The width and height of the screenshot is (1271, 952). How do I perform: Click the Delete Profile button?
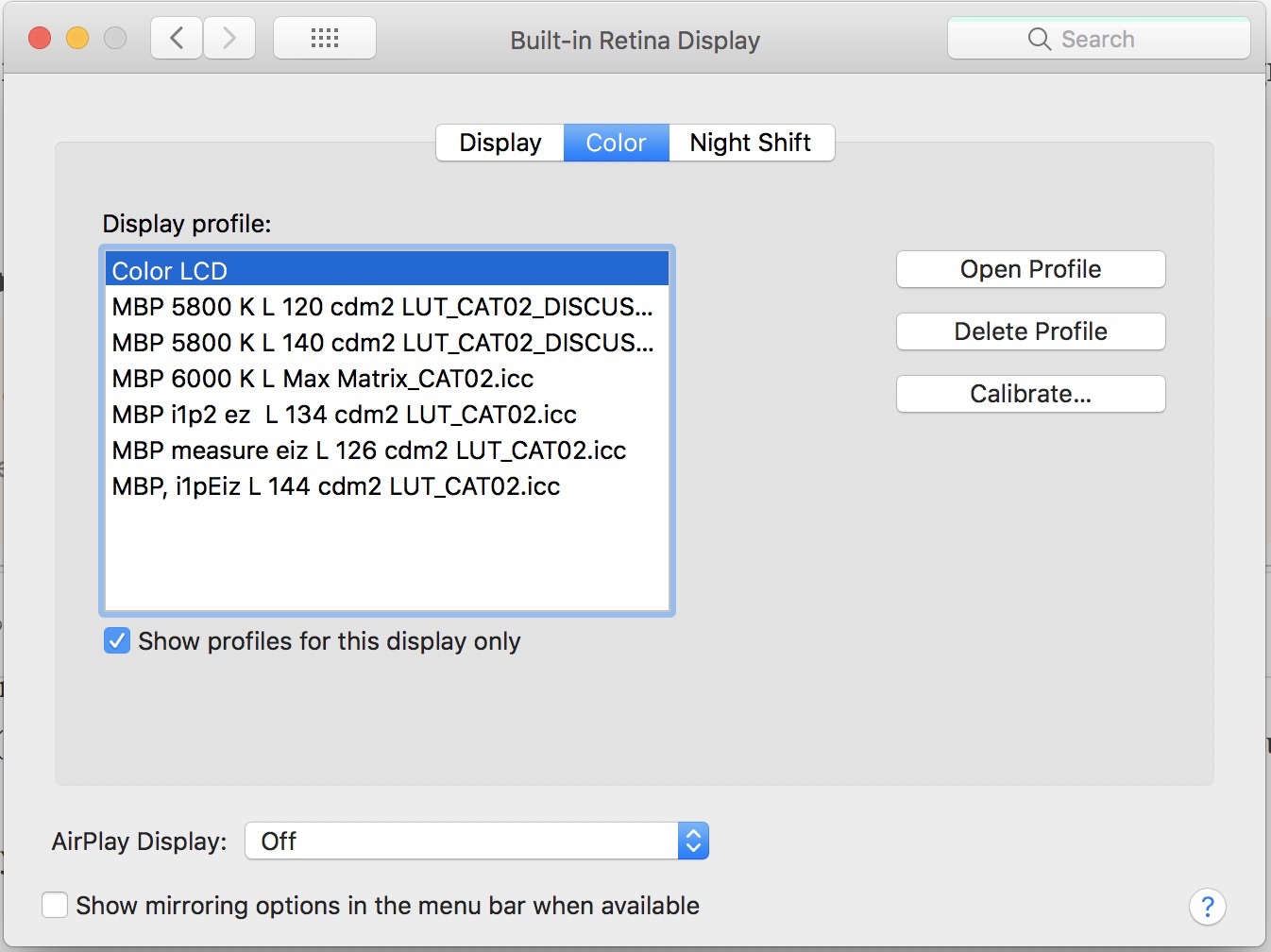(x=1030, y=331)
